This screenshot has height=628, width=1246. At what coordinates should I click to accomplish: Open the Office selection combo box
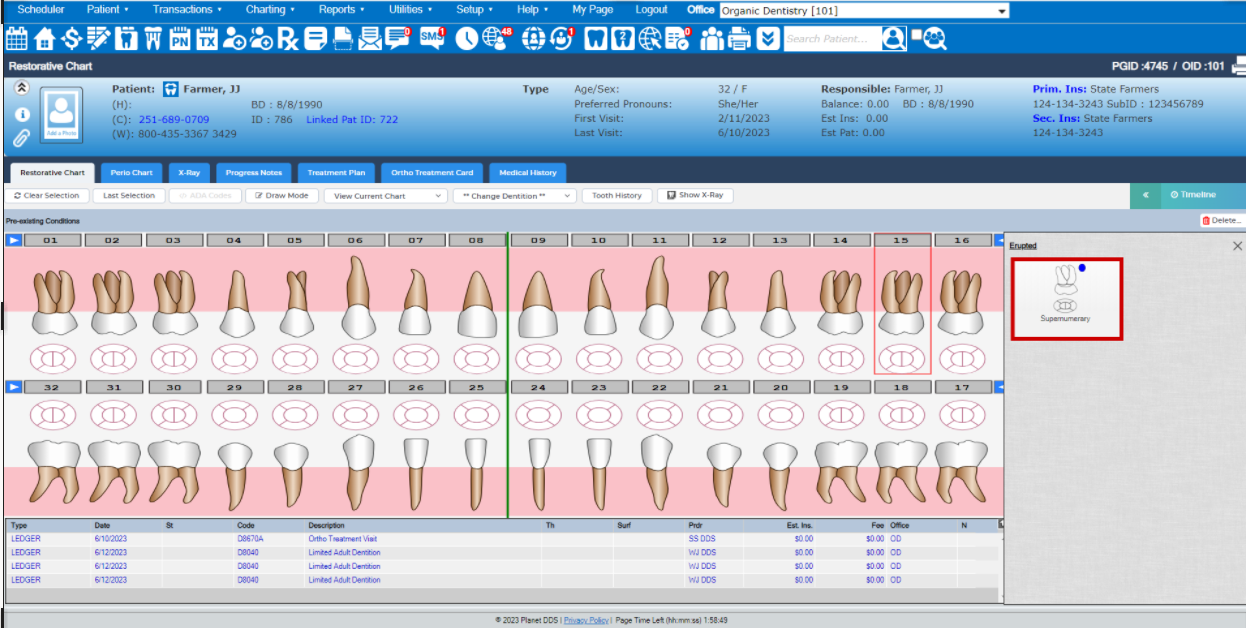point(864,11)
